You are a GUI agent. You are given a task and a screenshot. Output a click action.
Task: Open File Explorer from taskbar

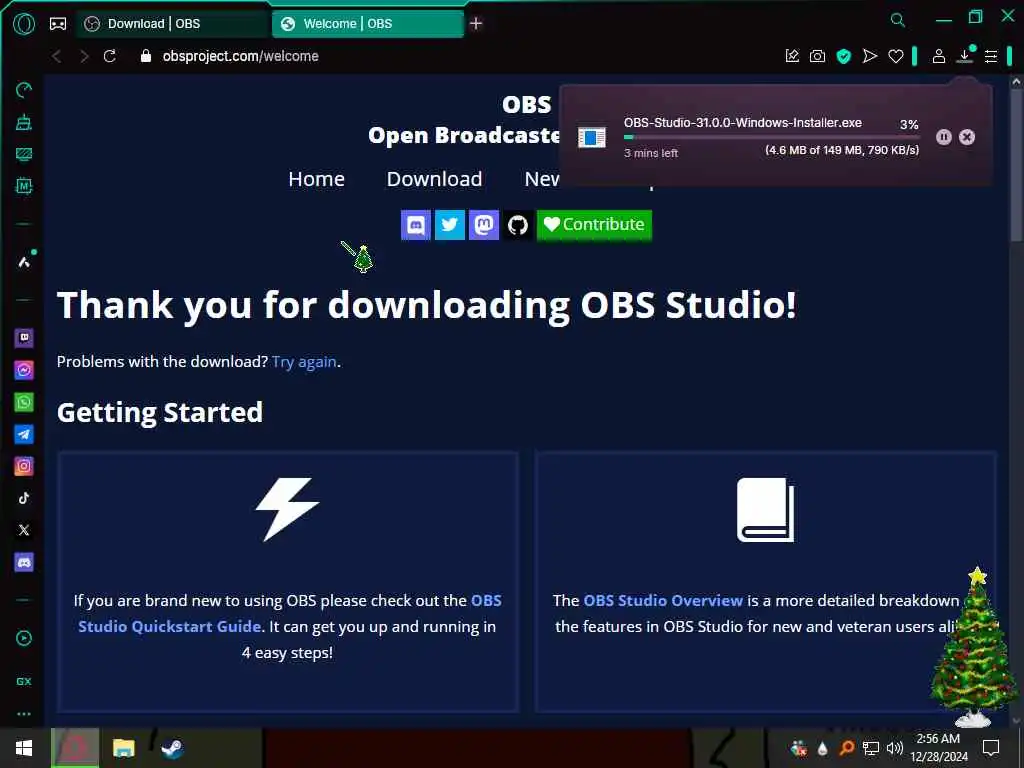pyautogui.click(x=123, y=748)
